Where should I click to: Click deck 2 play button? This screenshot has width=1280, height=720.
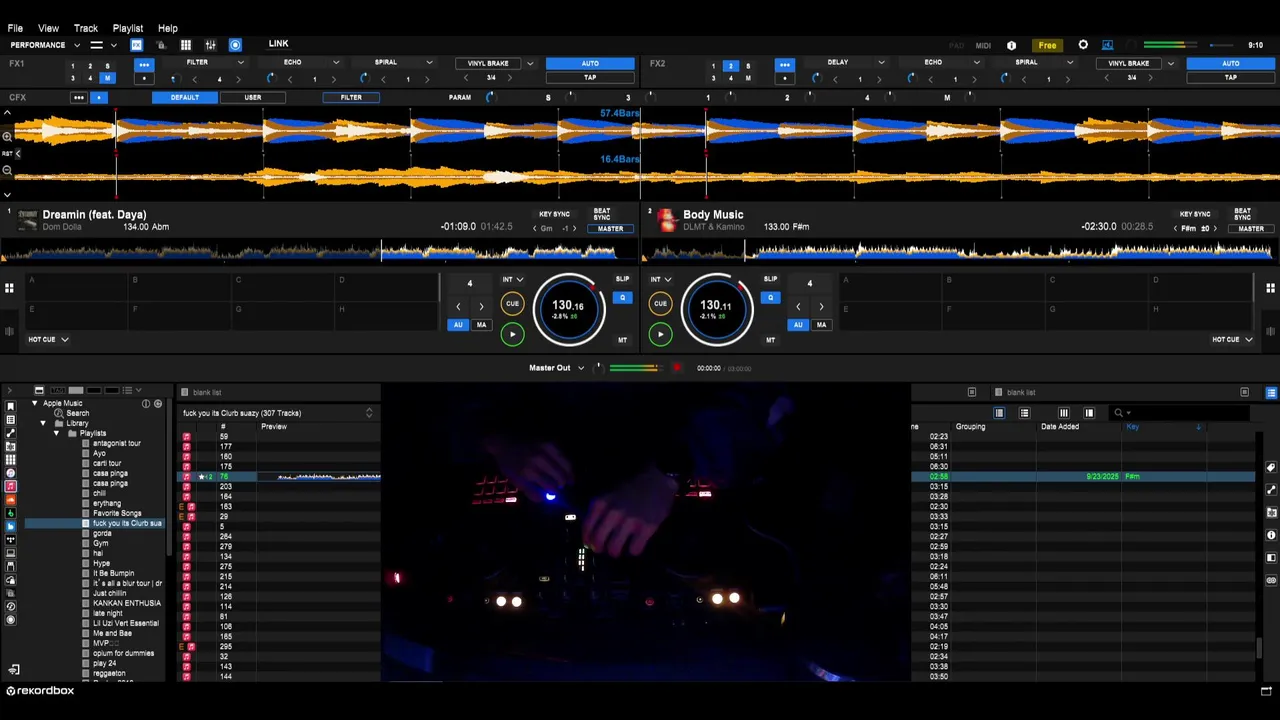pos(660,335)
